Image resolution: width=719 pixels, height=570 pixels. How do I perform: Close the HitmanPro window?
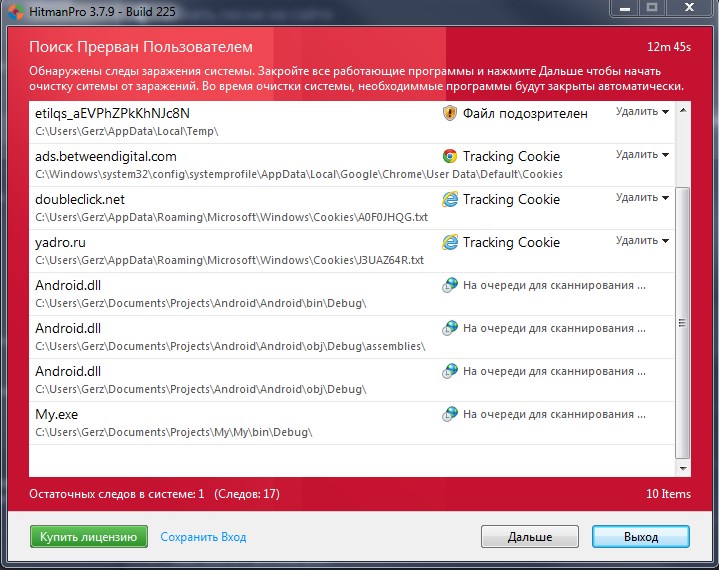click(689, 8)
